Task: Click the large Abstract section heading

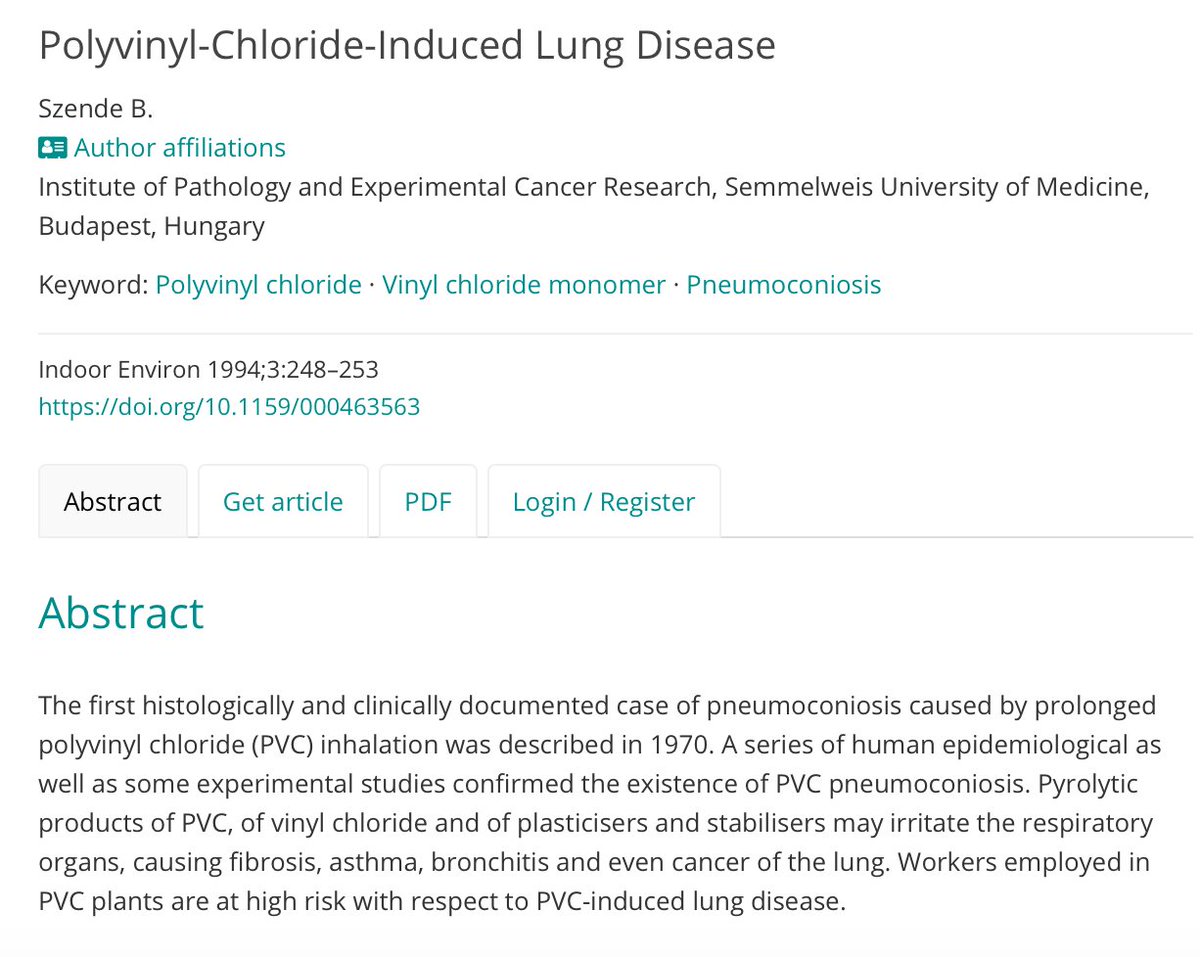Action: tap(121, 613)
